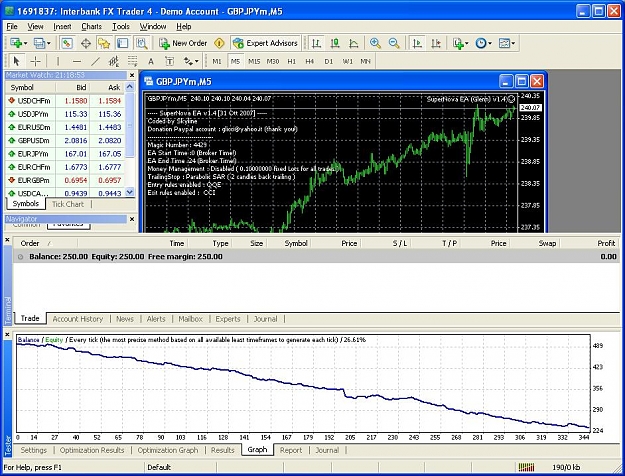
Task: Click the New Order button
Action: tap(183, 43)
